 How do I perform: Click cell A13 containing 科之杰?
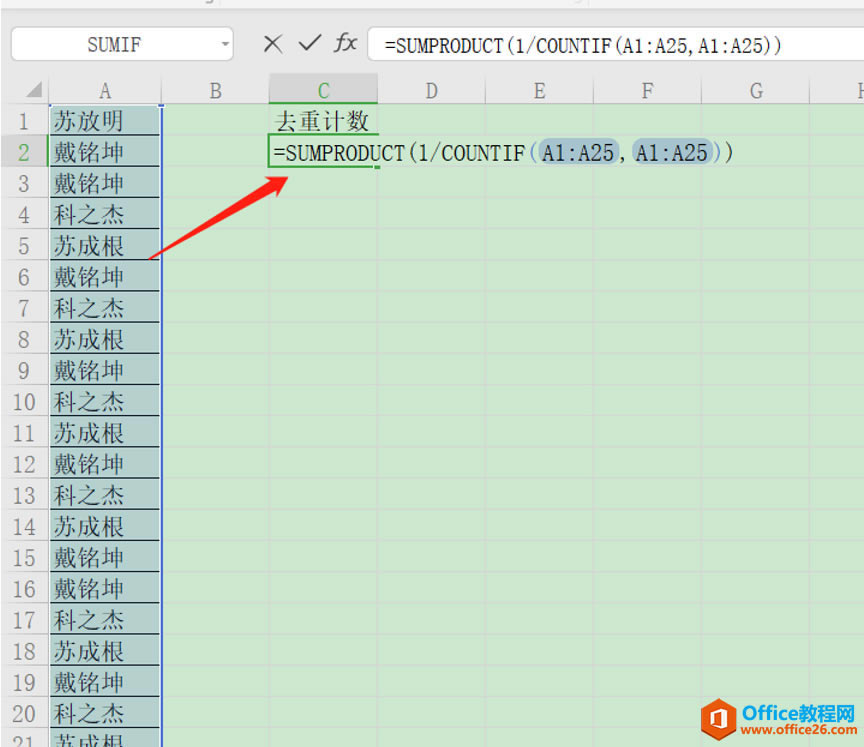pos(105,495)
